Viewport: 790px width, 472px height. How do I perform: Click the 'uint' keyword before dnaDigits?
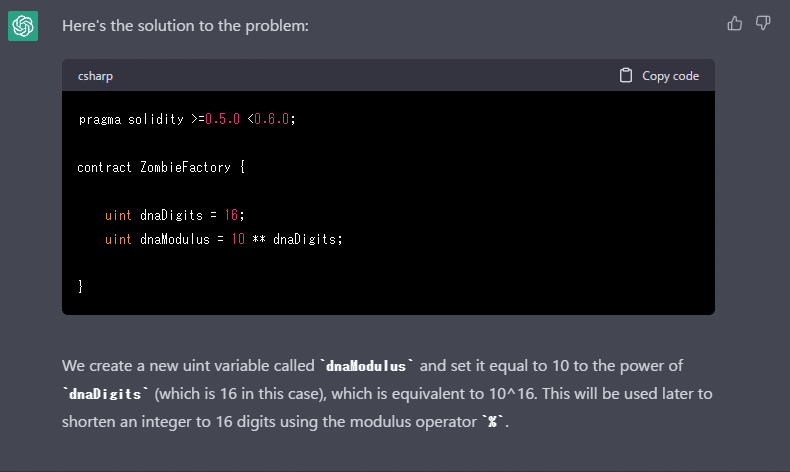[x=118, y=215]
